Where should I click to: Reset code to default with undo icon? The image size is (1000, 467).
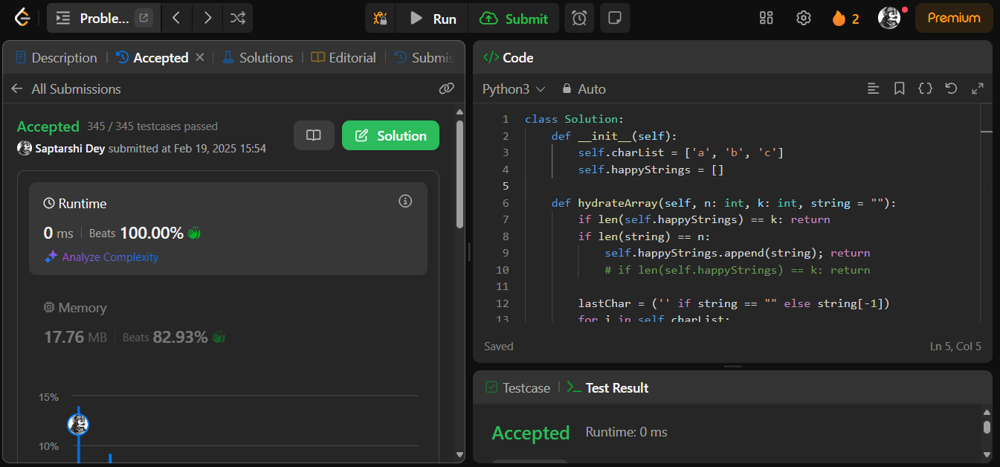coord(951,89)
